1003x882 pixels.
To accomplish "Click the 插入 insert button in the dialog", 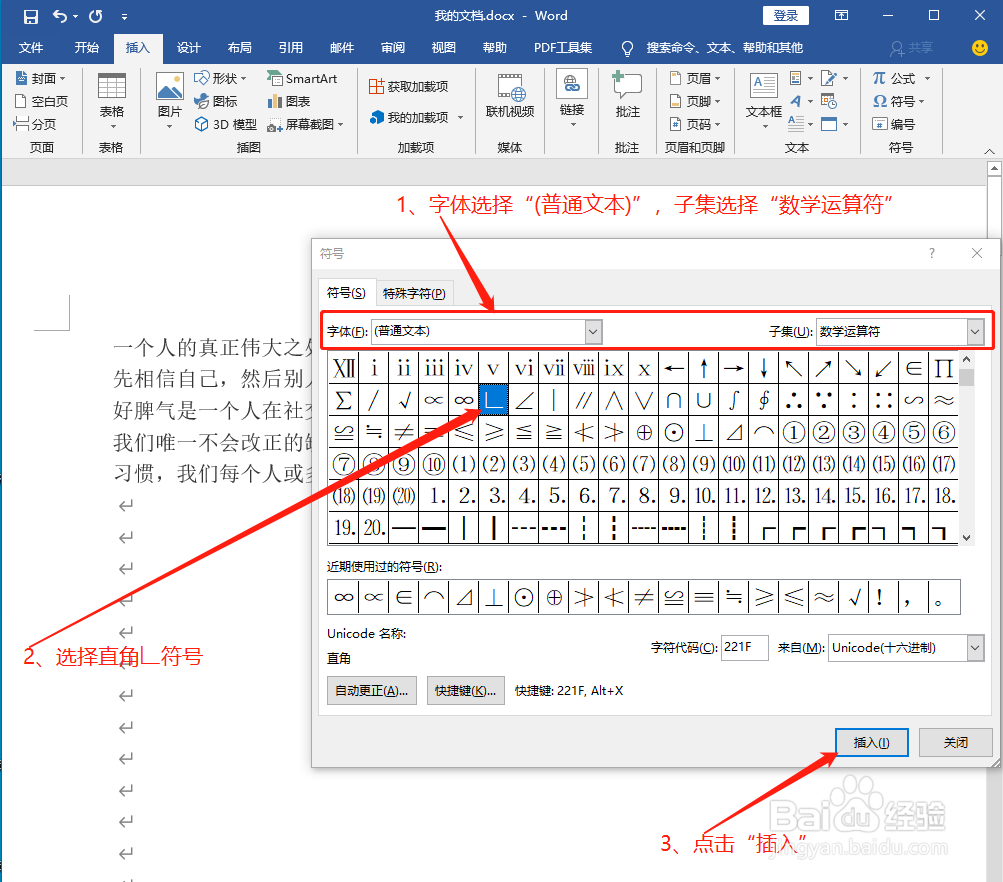I will point(871,743).
